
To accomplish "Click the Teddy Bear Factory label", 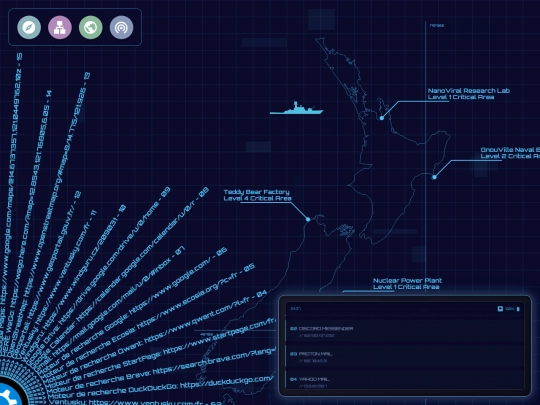I will (257, 195).
